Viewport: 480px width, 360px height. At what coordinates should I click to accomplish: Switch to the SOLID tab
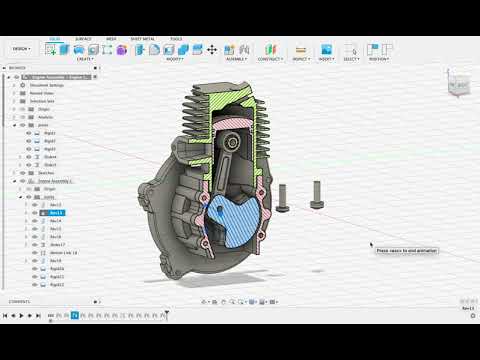pyautogui.click(x=55, y=39)
